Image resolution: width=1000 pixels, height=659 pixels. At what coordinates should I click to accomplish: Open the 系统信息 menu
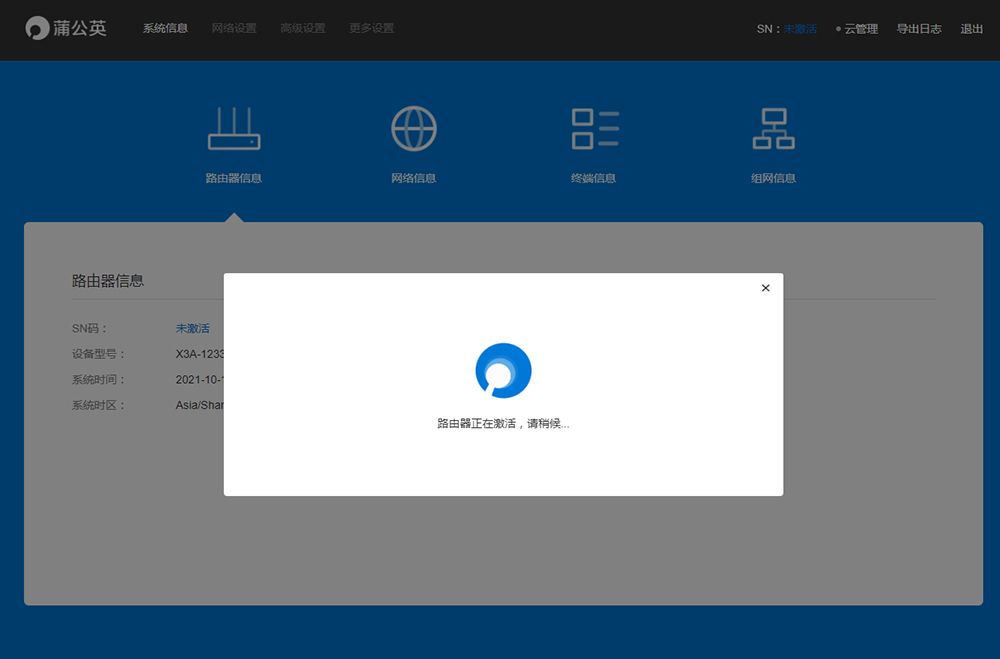pyautogui.click(x=165, y=28)
